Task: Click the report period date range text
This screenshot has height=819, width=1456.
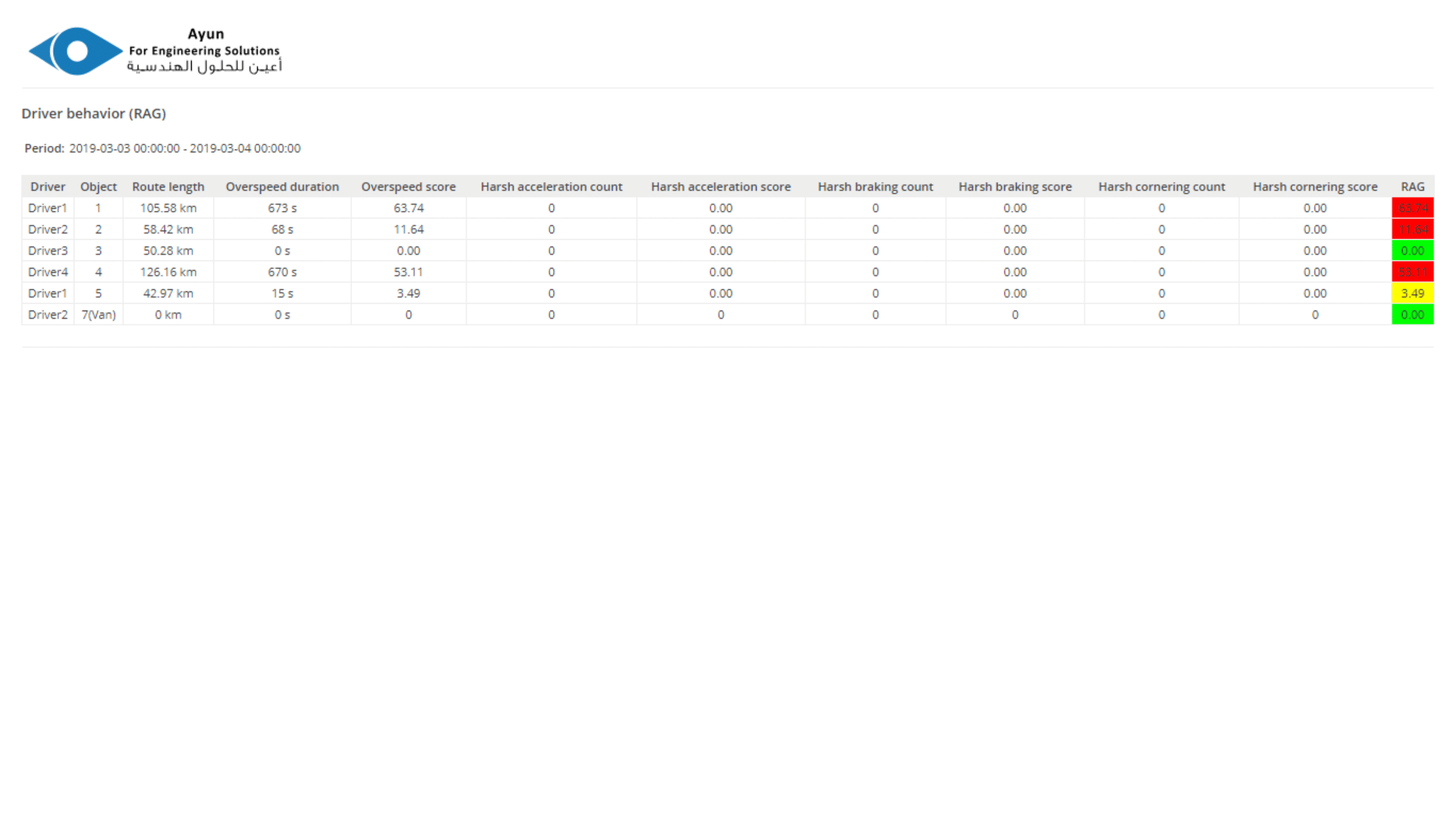Action: point(185,148)
